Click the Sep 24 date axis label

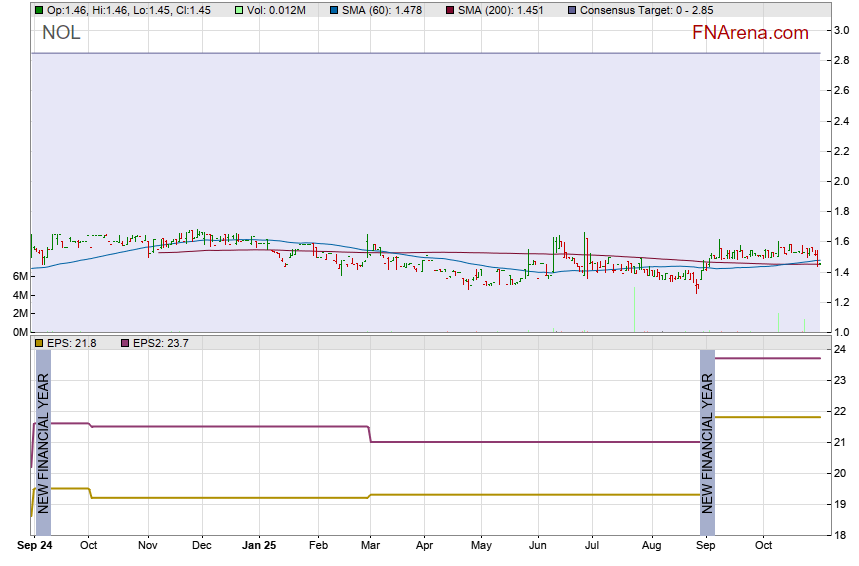(34, 547)
